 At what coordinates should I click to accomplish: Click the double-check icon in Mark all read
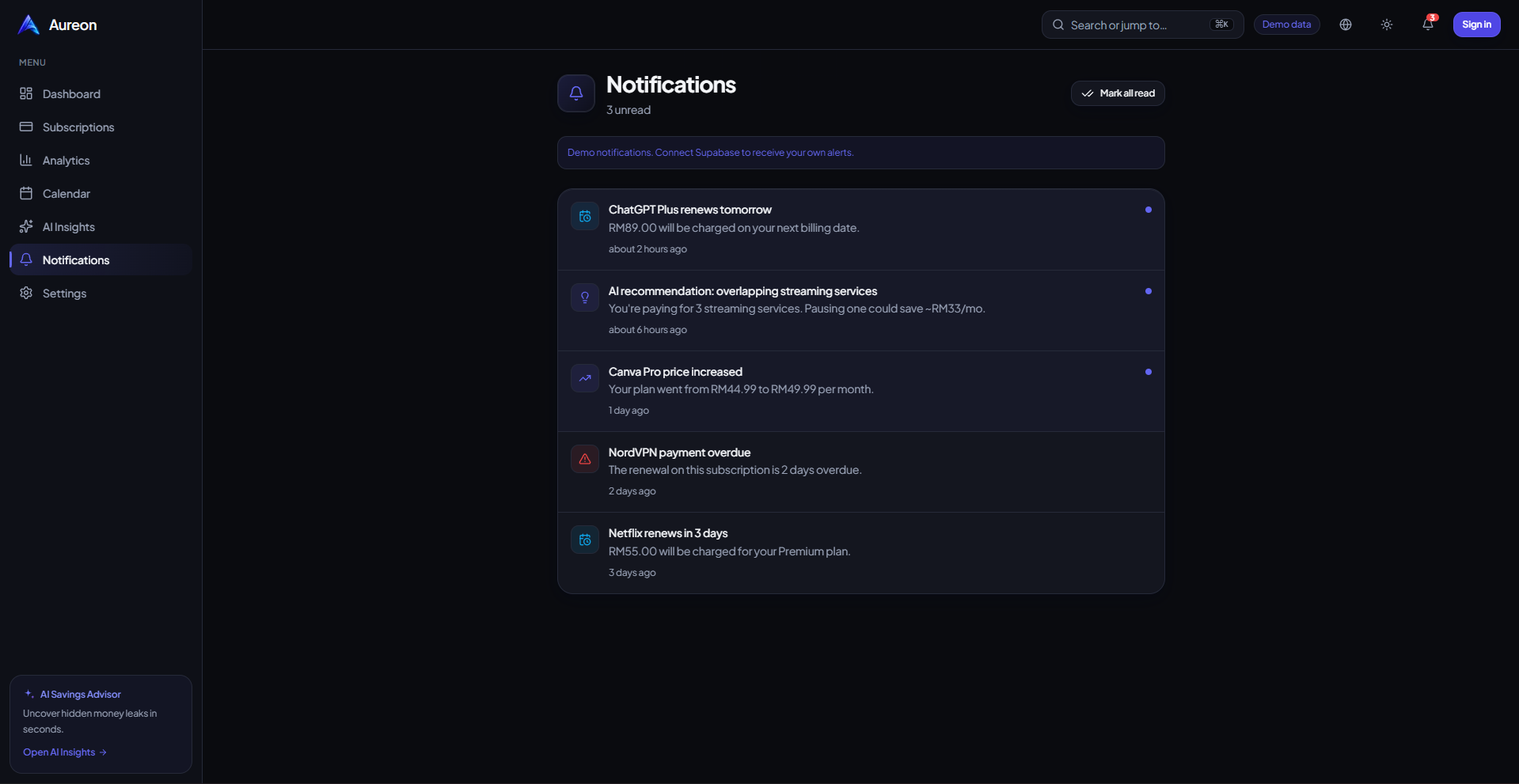[x=1088, y=93]
